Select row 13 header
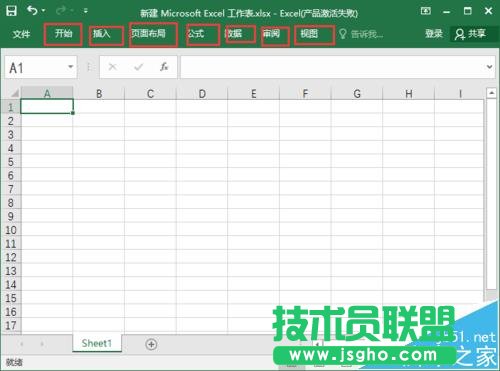 pos(11,271)
